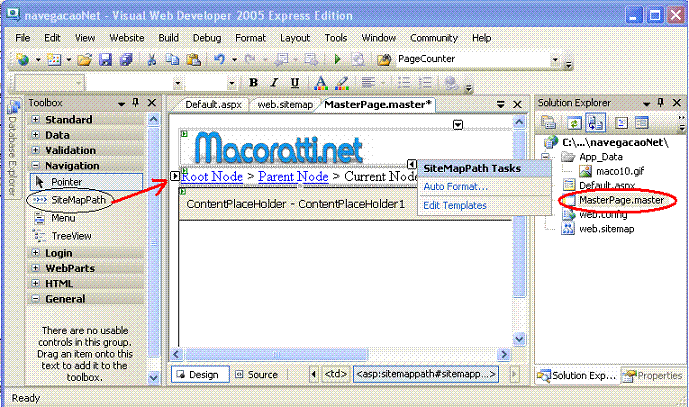Open the Database Explorer side tab
Image resolution: width=689 pixels, height=407 pixels.
(13, 149)
